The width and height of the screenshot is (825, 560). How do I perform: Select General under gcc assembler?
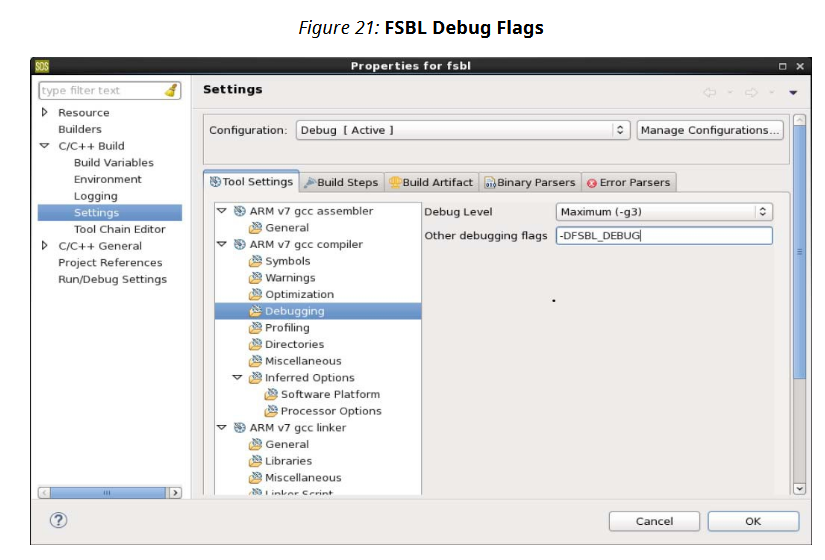[287, 228]
